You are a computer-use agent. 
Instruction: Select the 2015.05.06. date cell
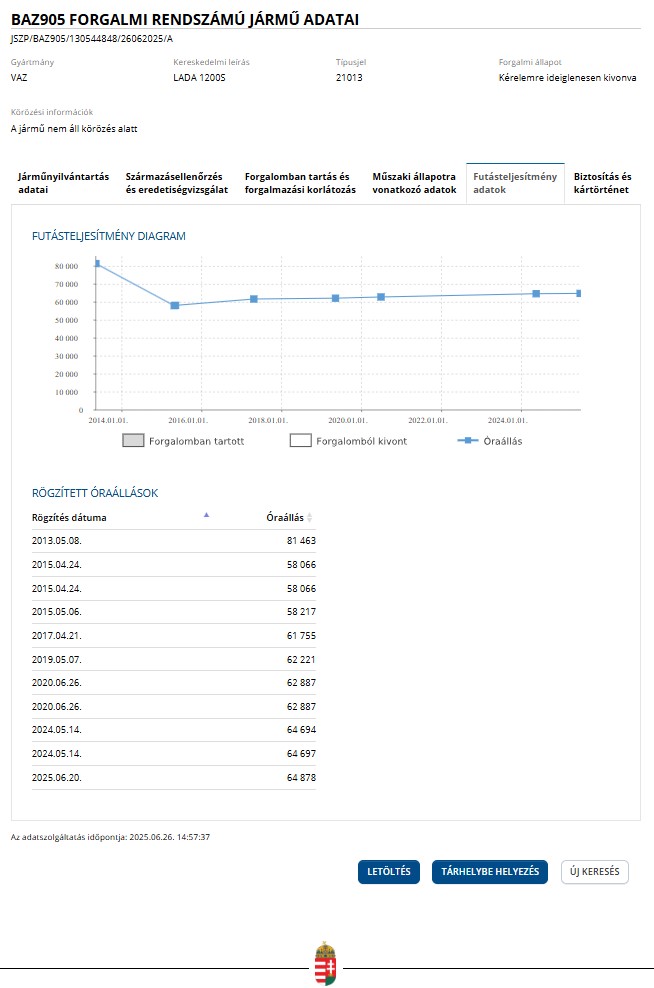tap(57, 611)
